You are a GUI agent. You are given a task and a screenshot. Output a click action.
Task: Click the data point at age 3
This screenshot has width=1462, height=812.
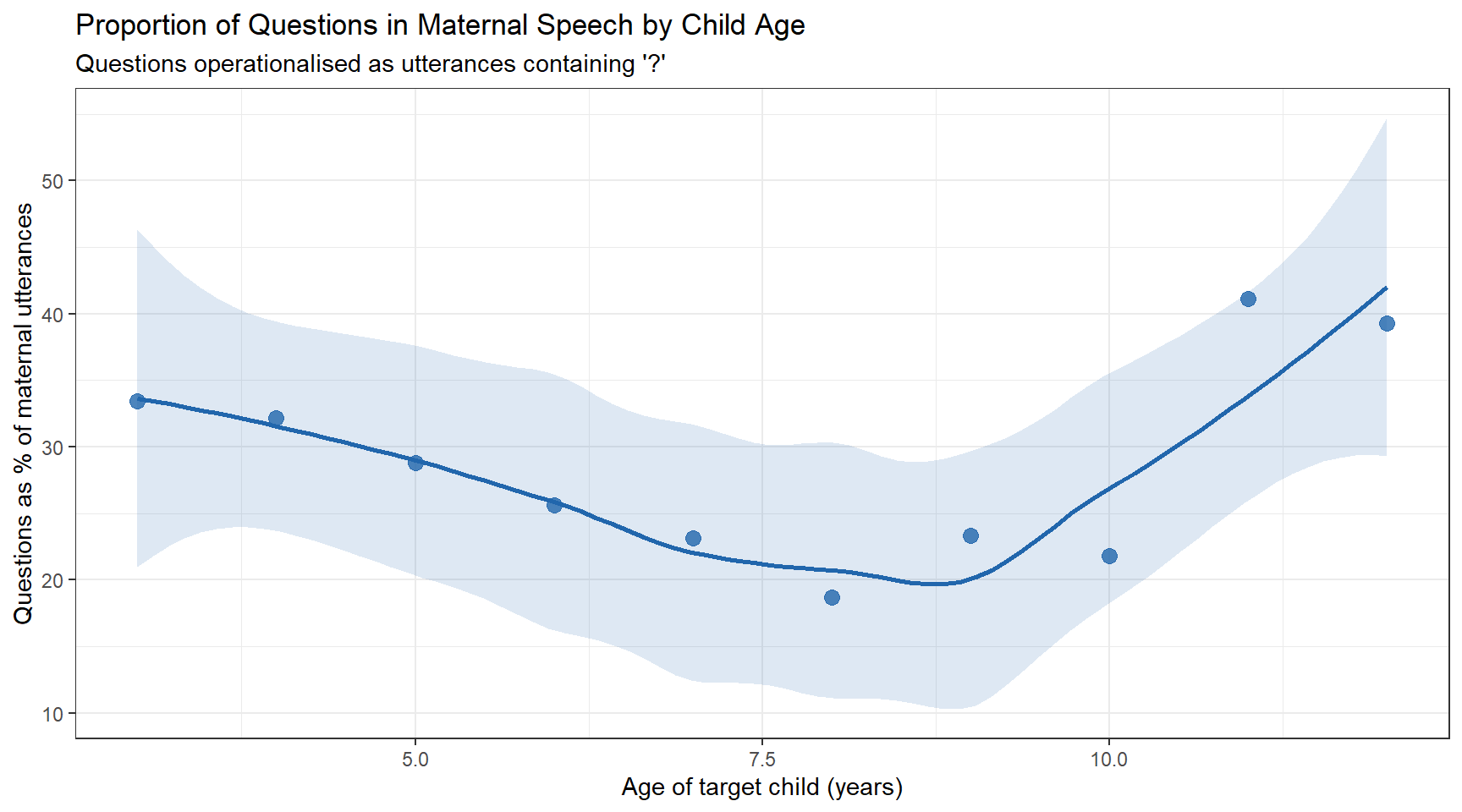(137, 401)
